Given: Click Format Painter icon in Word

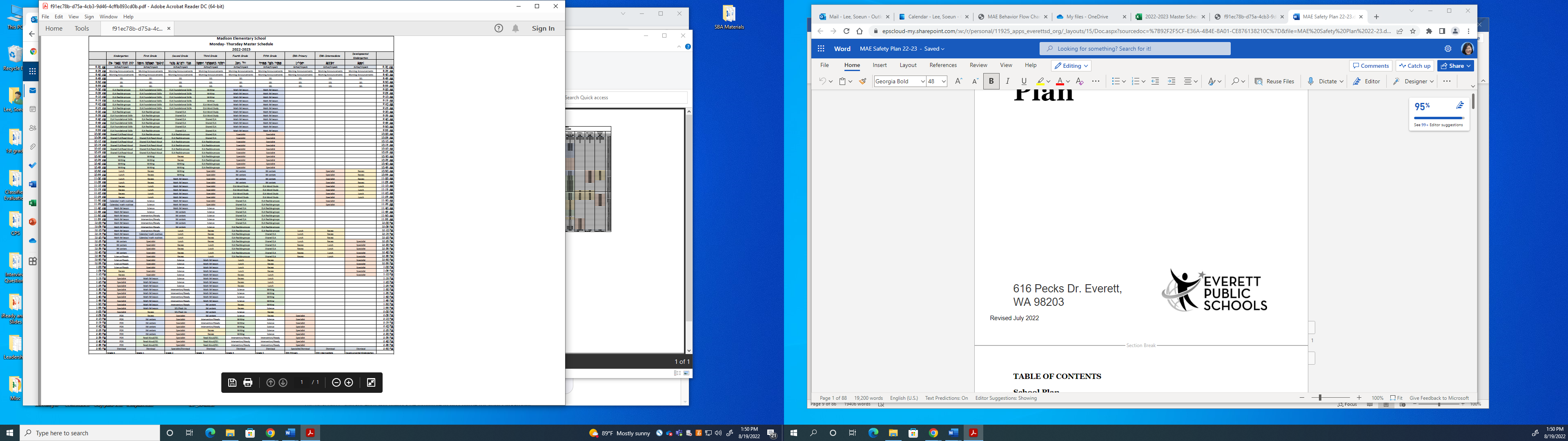Looking at the screenshot, I should click(x=862, y=81).
